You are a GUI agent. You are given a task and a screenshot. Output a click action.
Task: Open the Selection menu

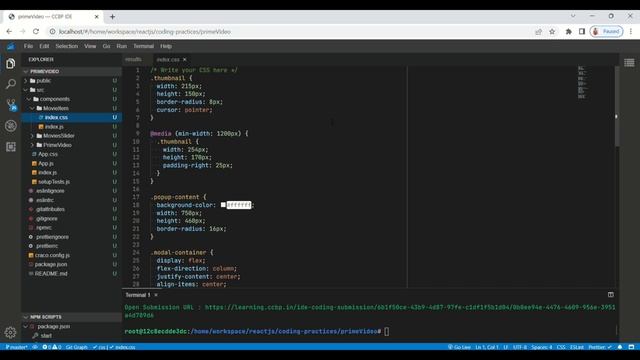tap(67, 46)
